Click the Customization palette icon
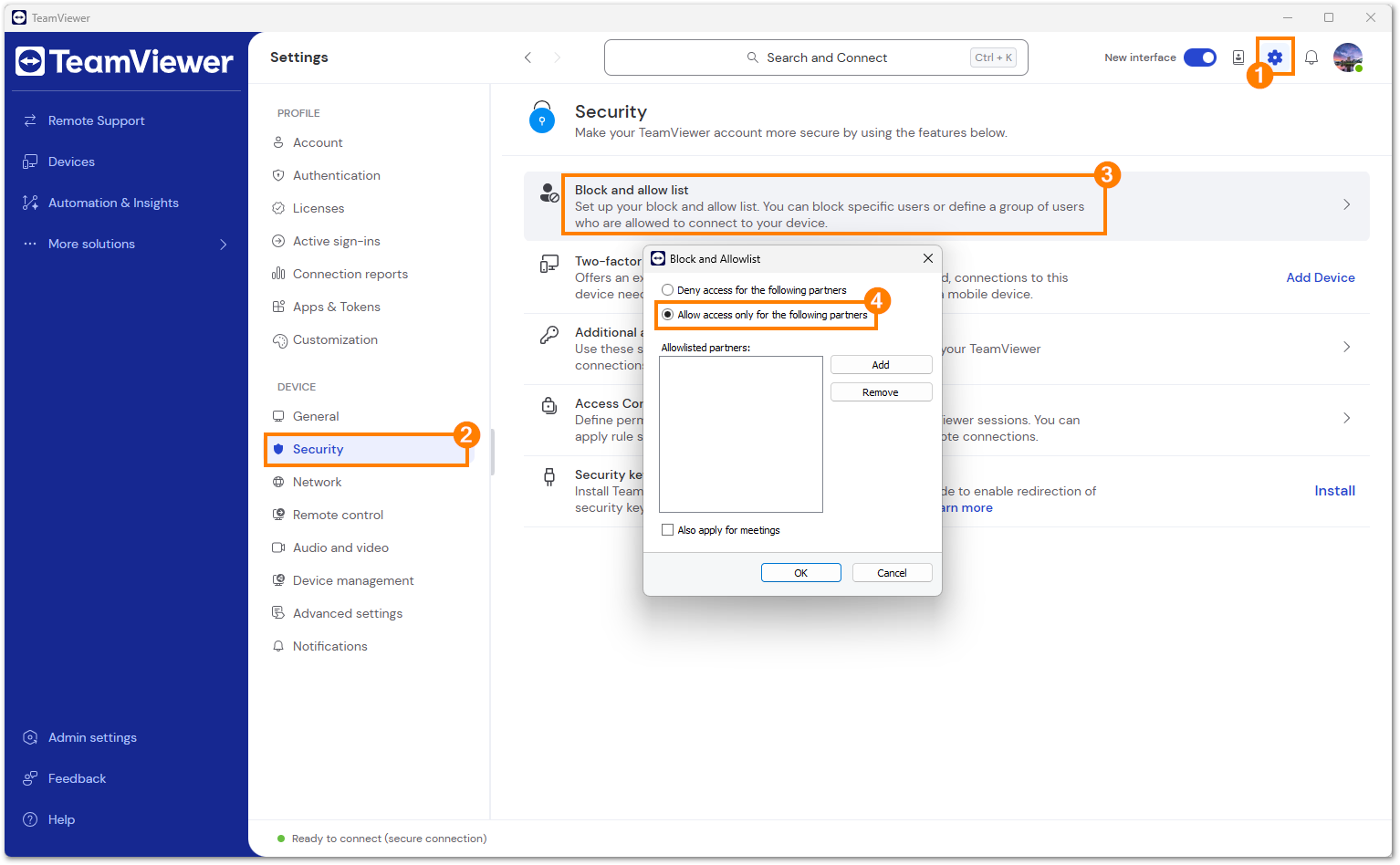The width and height of the screenshot is (1400, 865). coord(278,340)
